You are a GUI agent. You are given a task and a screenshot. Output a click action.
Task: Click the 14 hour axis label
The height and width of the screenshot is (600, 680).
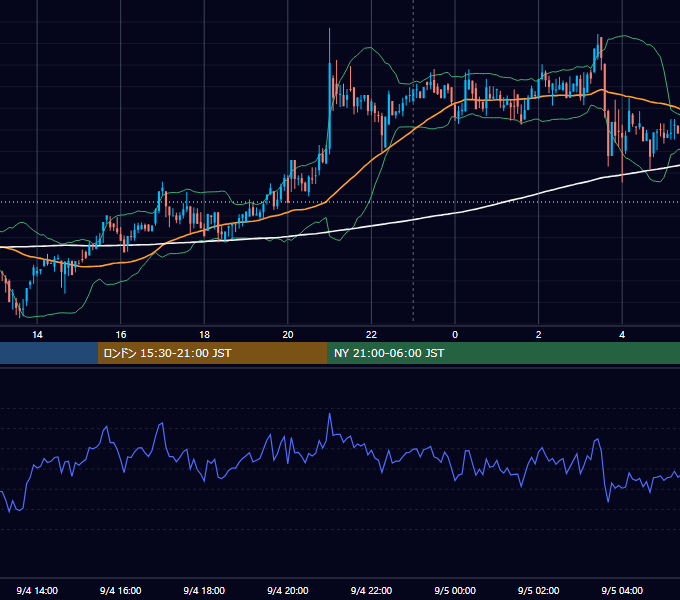pyautogui.click(x=37, y=335)
